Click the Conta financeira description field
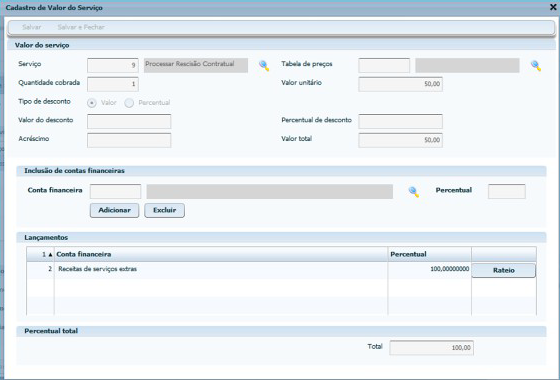Screen dimensions: 560x380 [x=270, y=192]
